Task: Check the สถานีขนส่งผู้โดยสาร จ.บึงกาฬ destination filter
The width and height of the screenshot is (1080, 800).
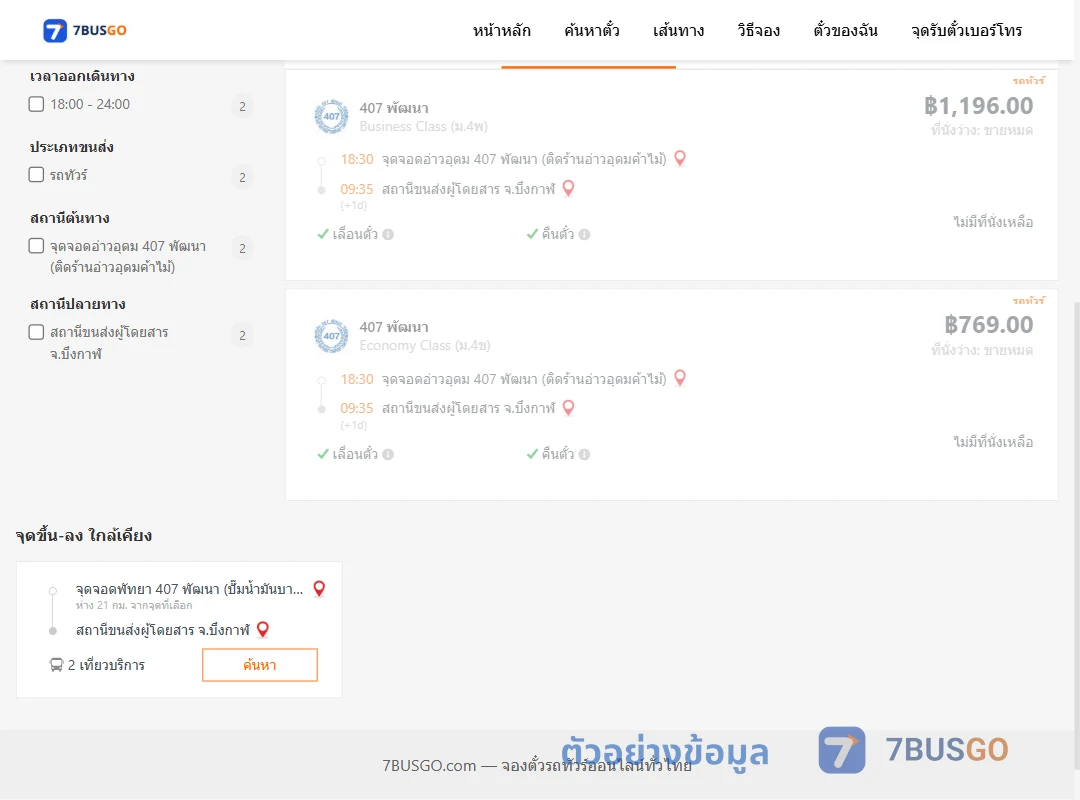Action: 37,332
